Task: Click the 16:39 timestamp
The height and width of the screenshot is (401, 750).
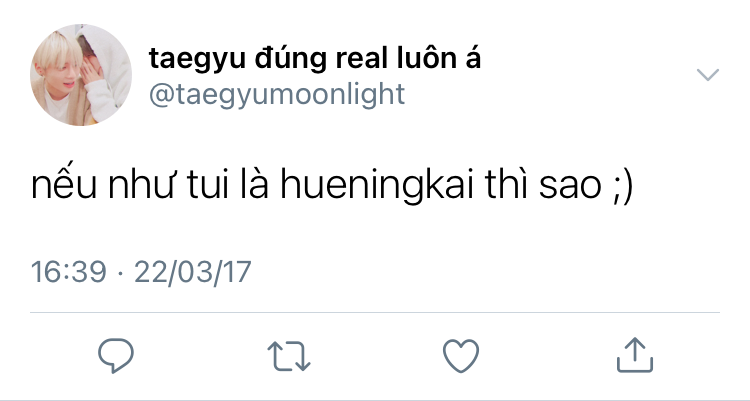Action: tap(68, 272)
